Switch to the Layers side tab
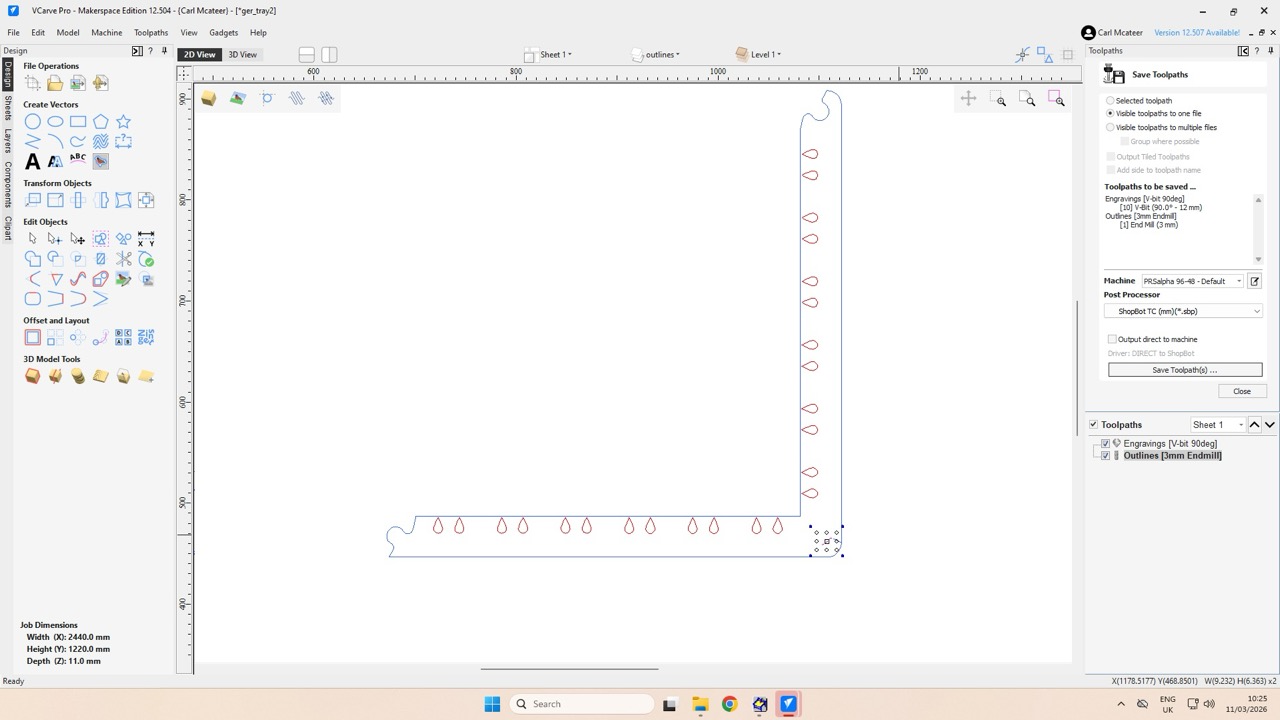Screen dimensions: 1280x720 click(x=7, y=141)
